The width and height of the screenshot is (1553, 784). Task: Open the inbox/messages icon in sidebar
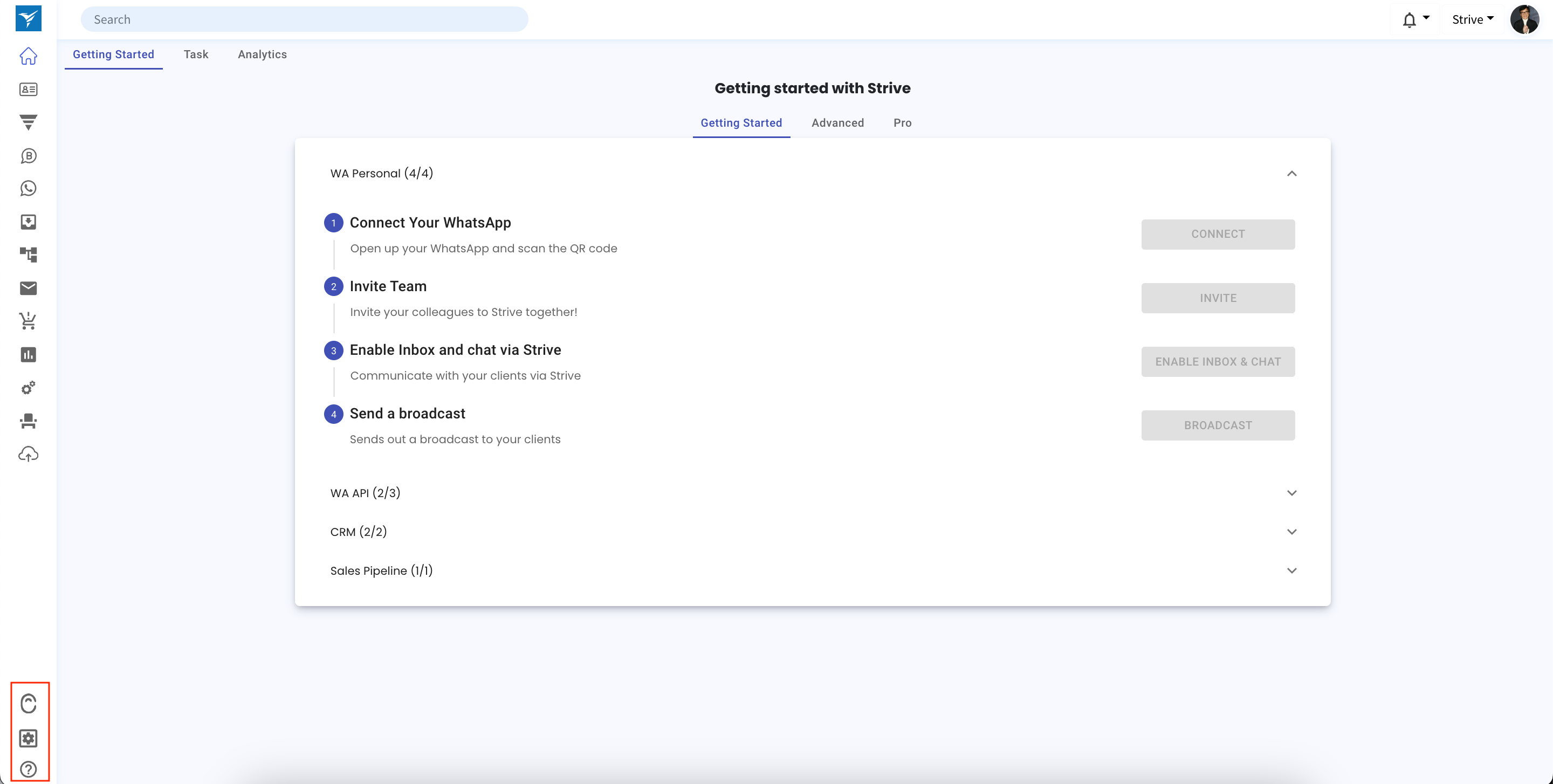click(27, 287)
